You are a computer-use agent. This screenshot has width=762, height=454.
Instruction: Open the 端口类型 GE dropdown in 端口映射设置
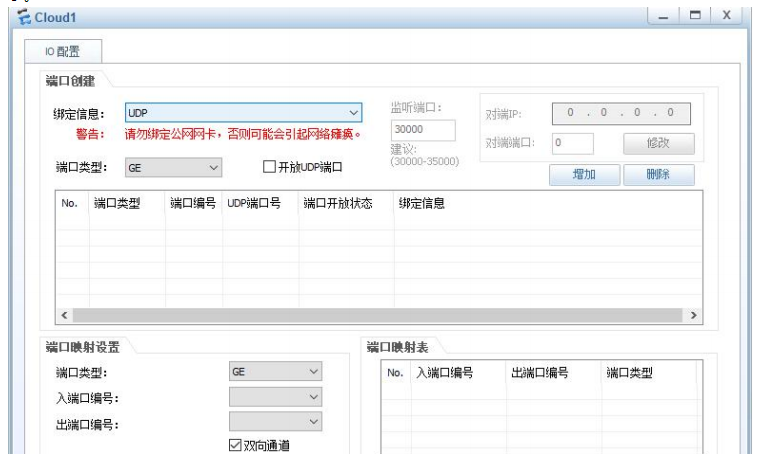pos(275,372)
